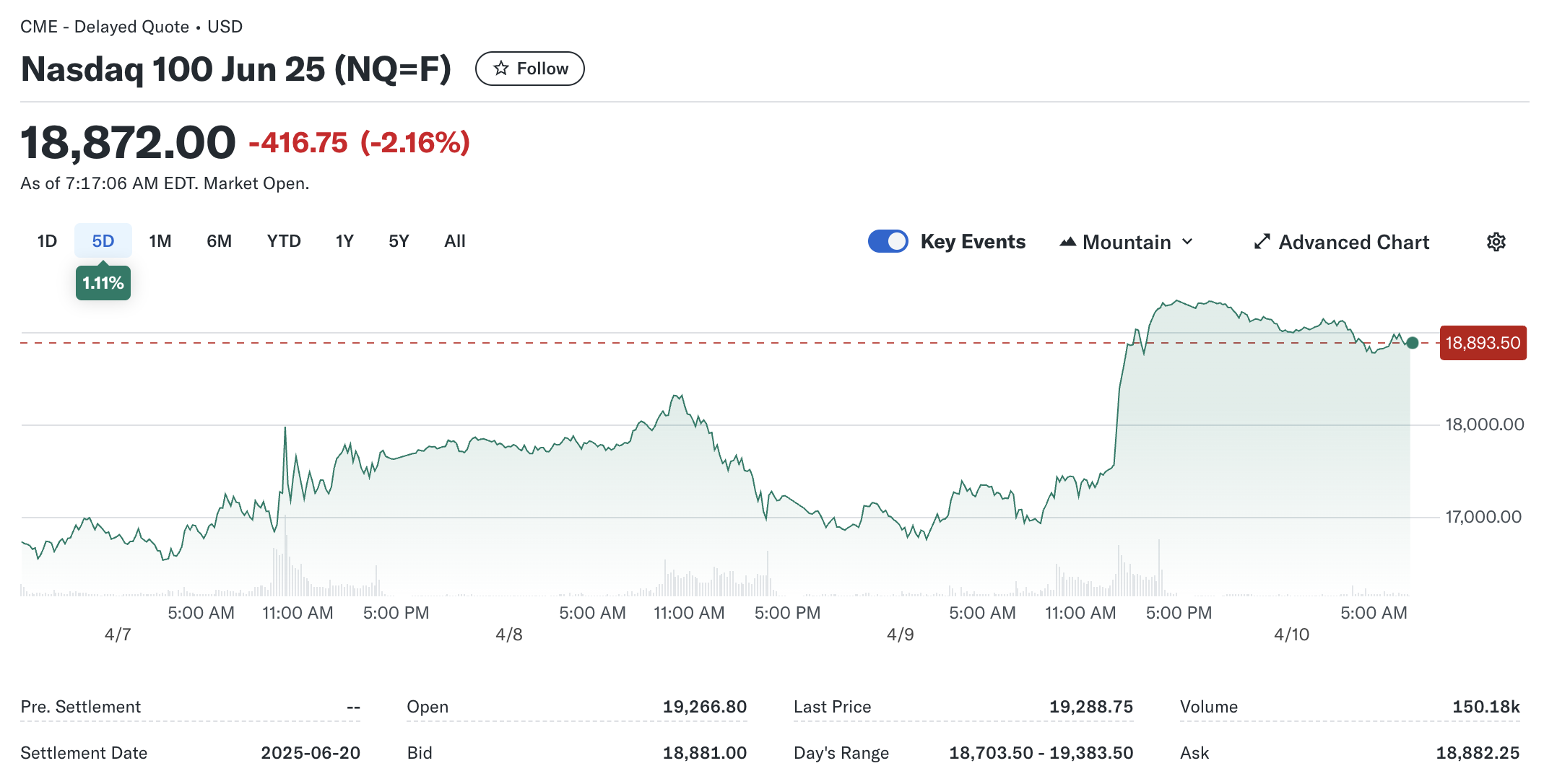Click the star icon in Follow button
The height and width of the screenshot is (784, 1544).
[500, 69]
